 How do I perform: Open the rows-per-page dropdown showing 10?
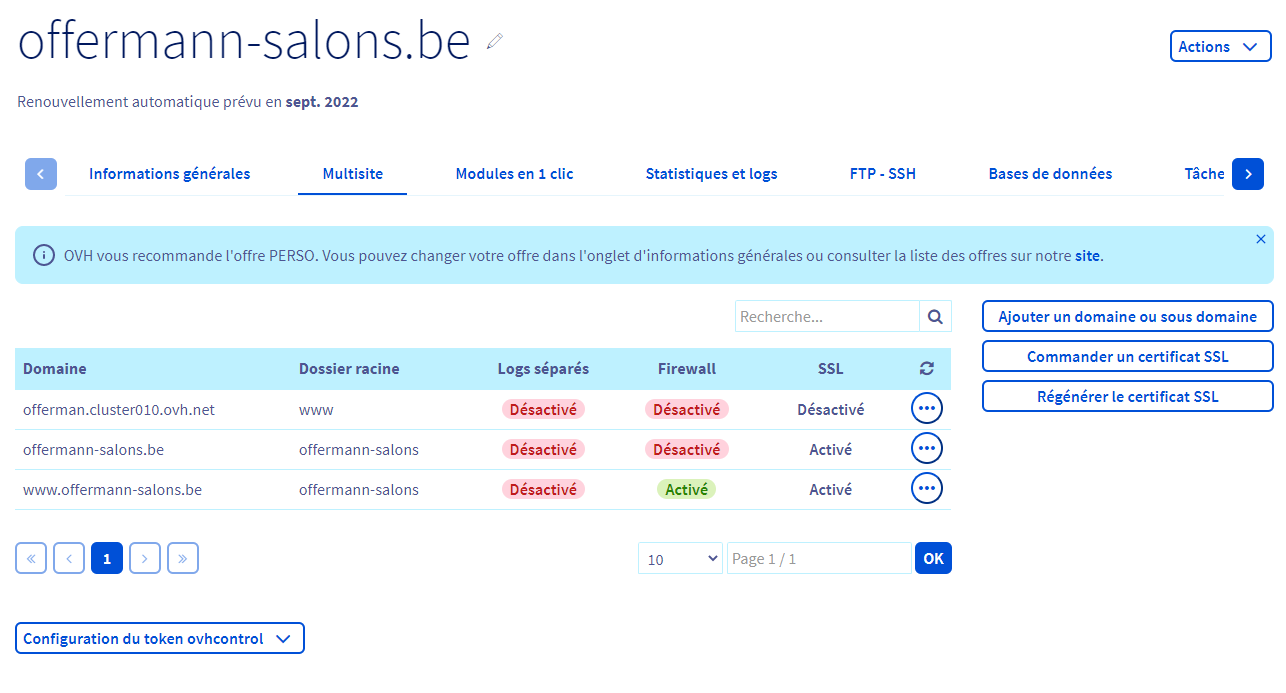[x=680, y=559]
